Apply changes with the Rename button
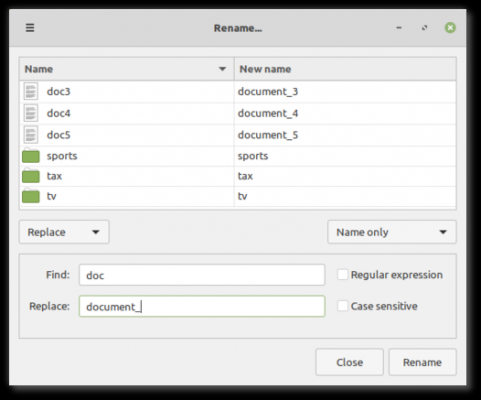This screenshot has width=481, height=400. tap(422, 362)
